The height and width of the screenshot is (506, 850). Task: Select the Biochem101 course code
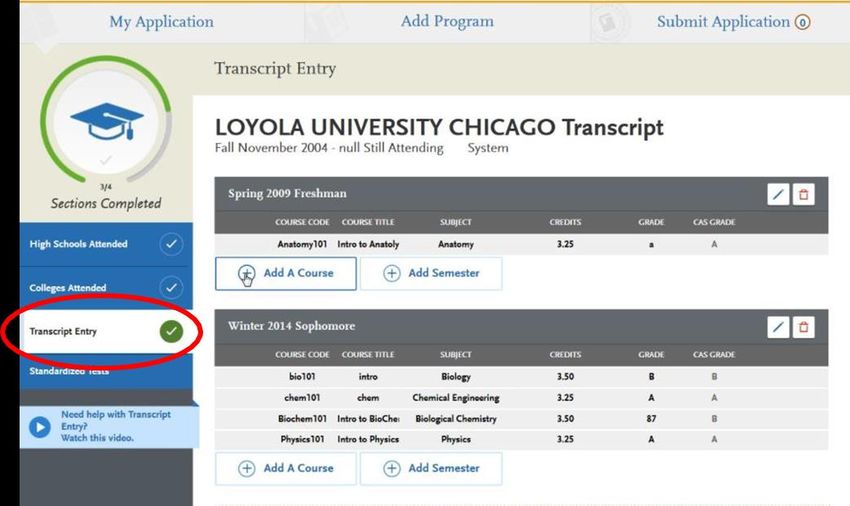(302, 419)
